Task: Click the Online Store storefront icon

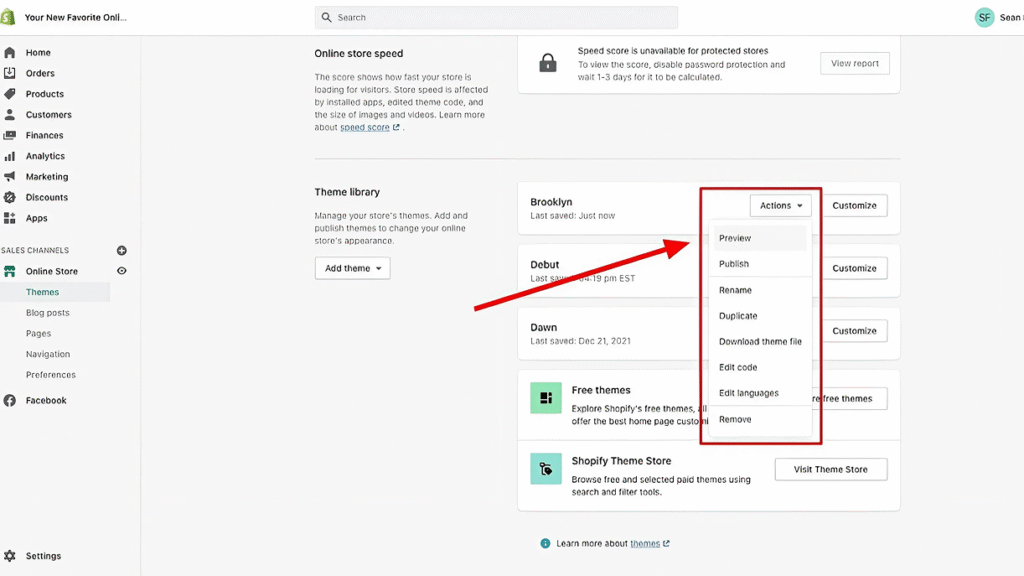Action: (10, 271)
